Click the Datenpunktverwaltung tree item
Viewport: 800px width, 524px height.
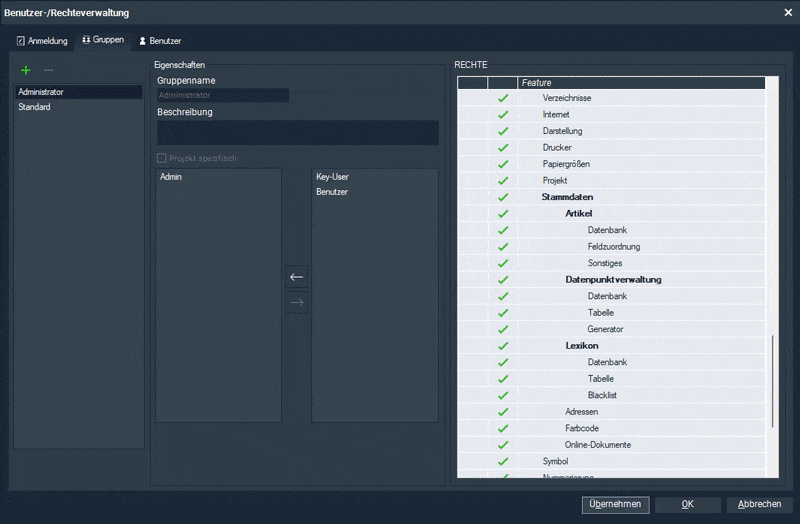point(613,280)
